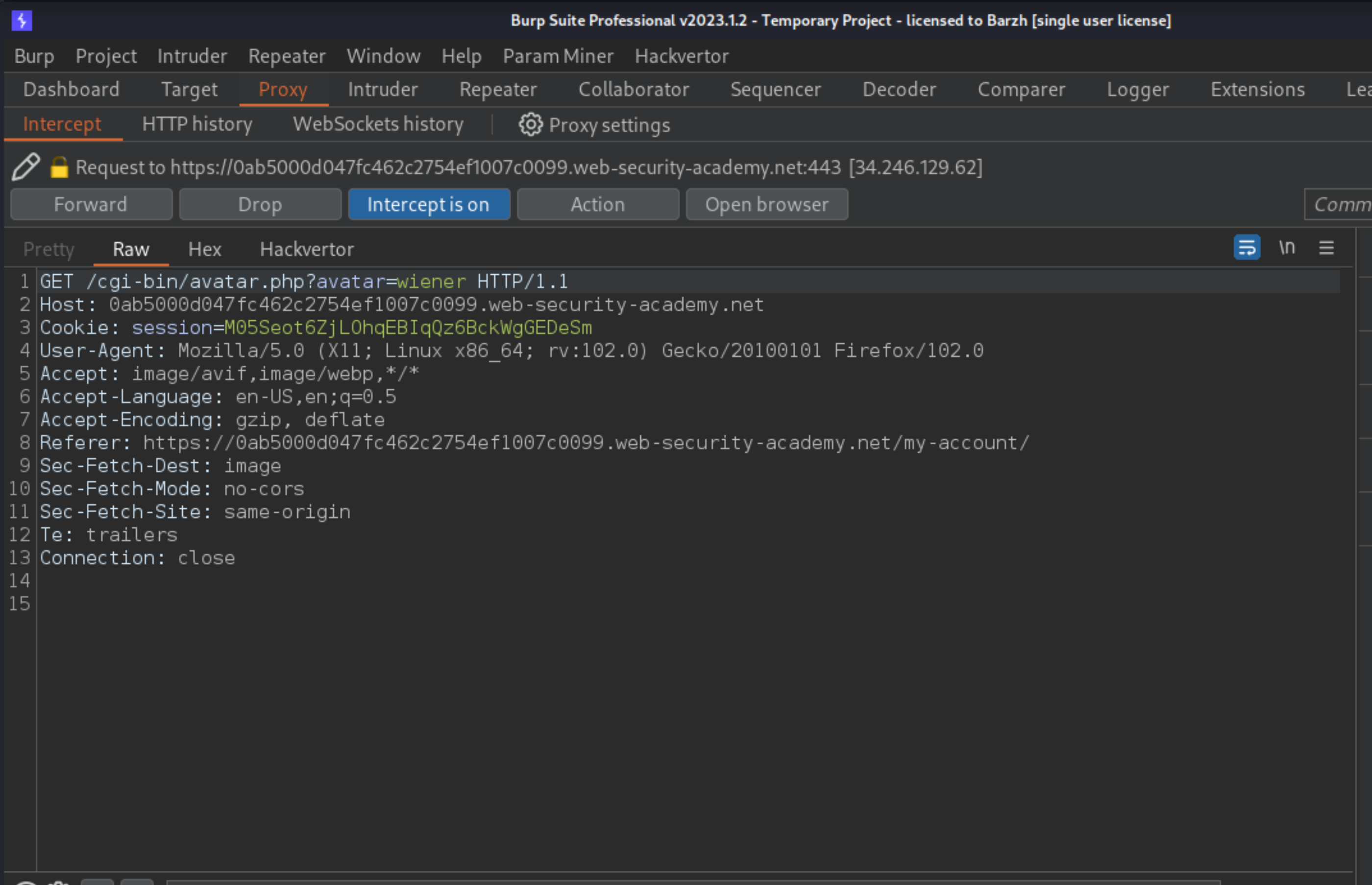Click the Open browser button
The width and height of the screenshot is (1372, 885).
coord(767,205)
